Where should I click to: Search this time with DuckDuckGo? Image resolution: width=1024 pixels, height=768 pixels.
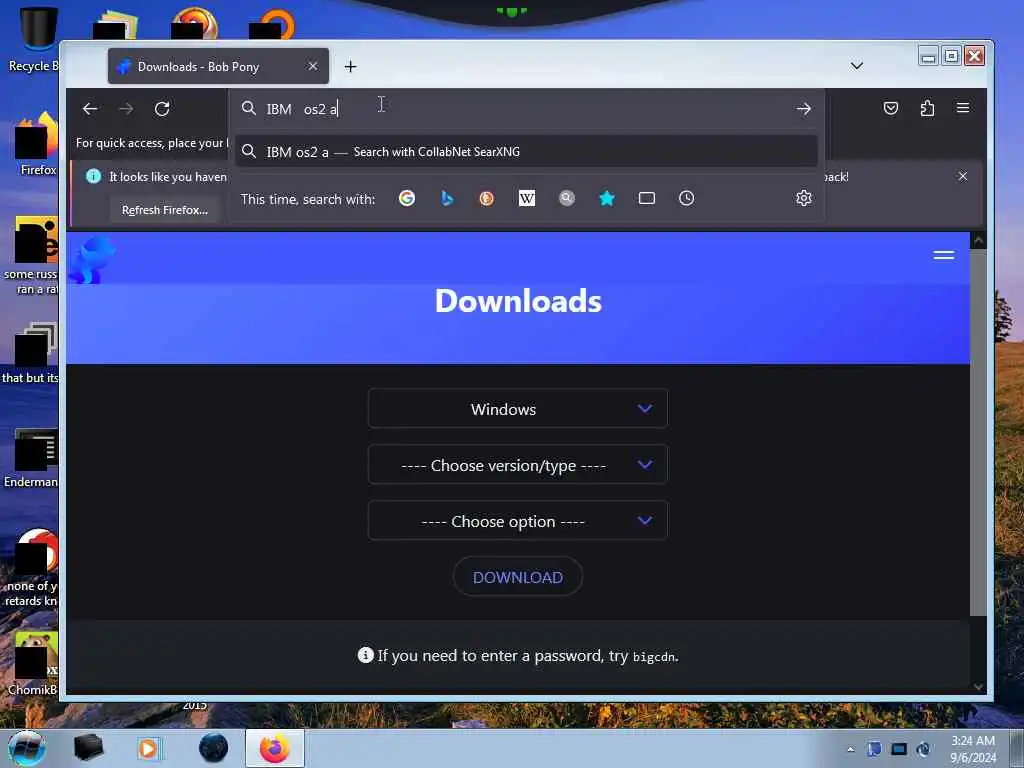pos(487,199)
